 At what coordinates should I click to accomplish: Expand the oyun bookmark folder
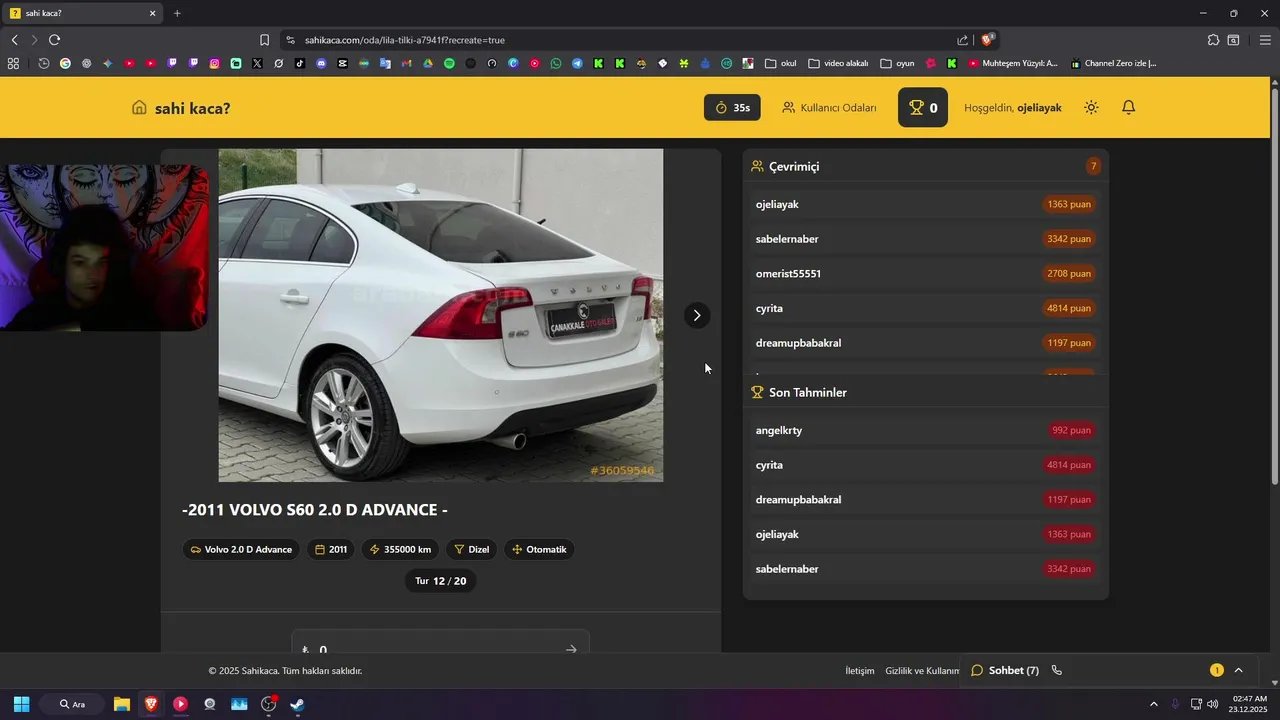tap(897, 63)
